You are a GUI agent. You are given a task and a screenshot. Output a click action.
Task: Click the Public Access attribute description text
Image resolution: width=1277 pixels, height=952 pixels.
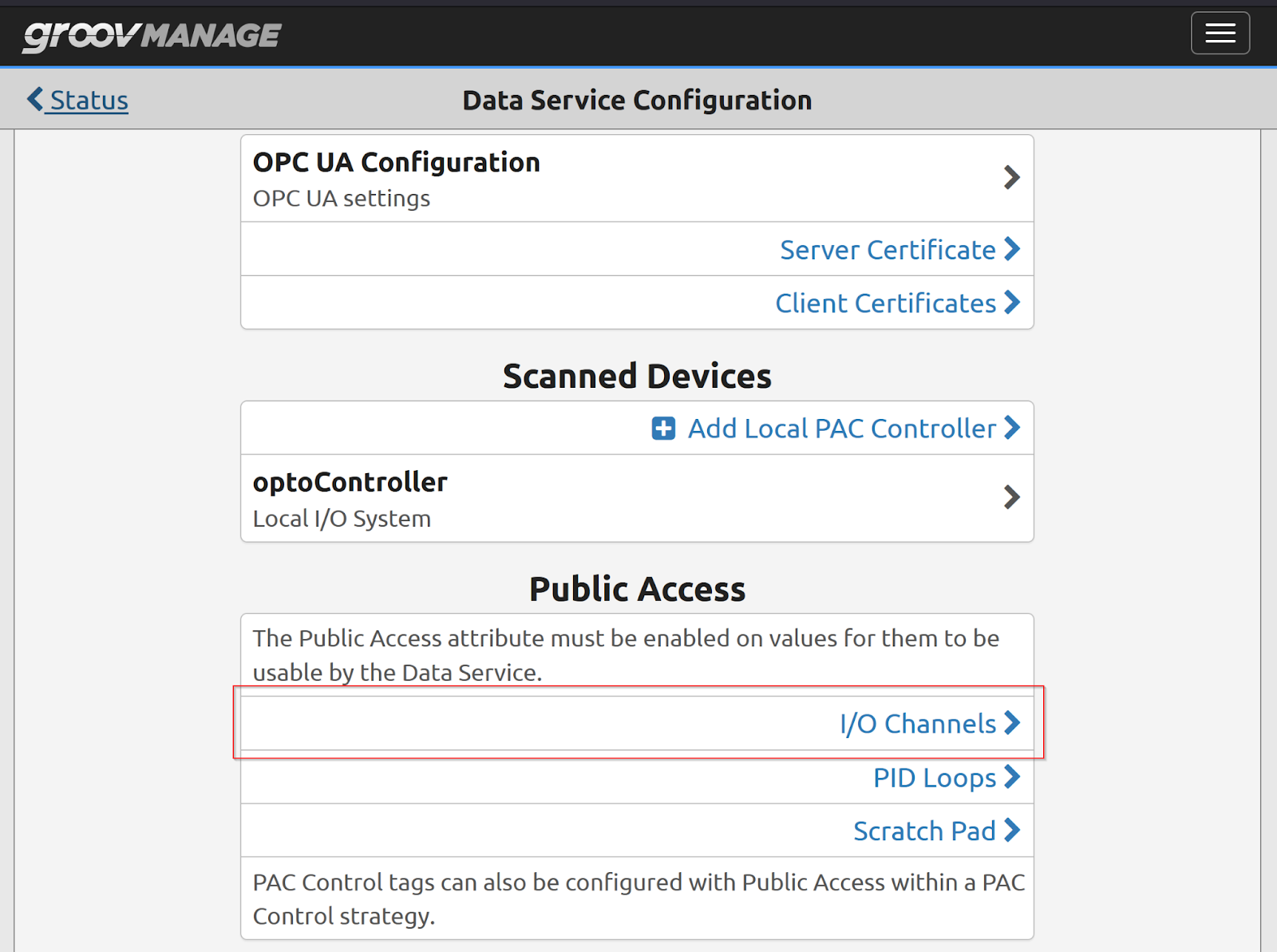[x=627, y=655]
